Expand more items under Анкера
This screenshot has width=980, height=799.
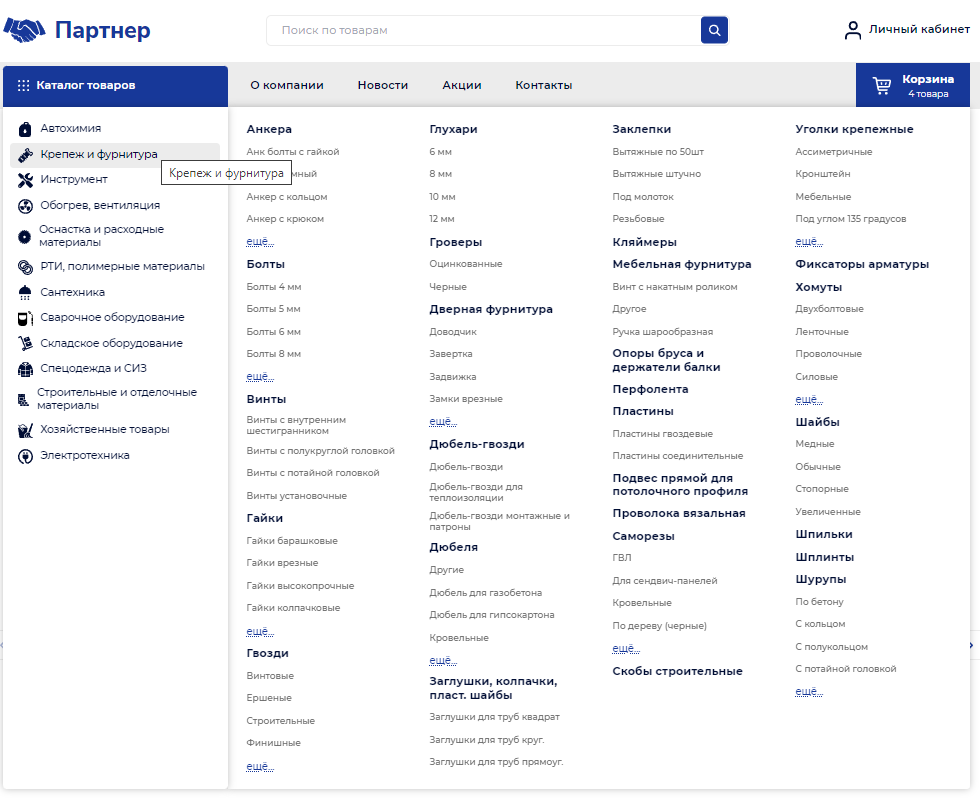260,241
